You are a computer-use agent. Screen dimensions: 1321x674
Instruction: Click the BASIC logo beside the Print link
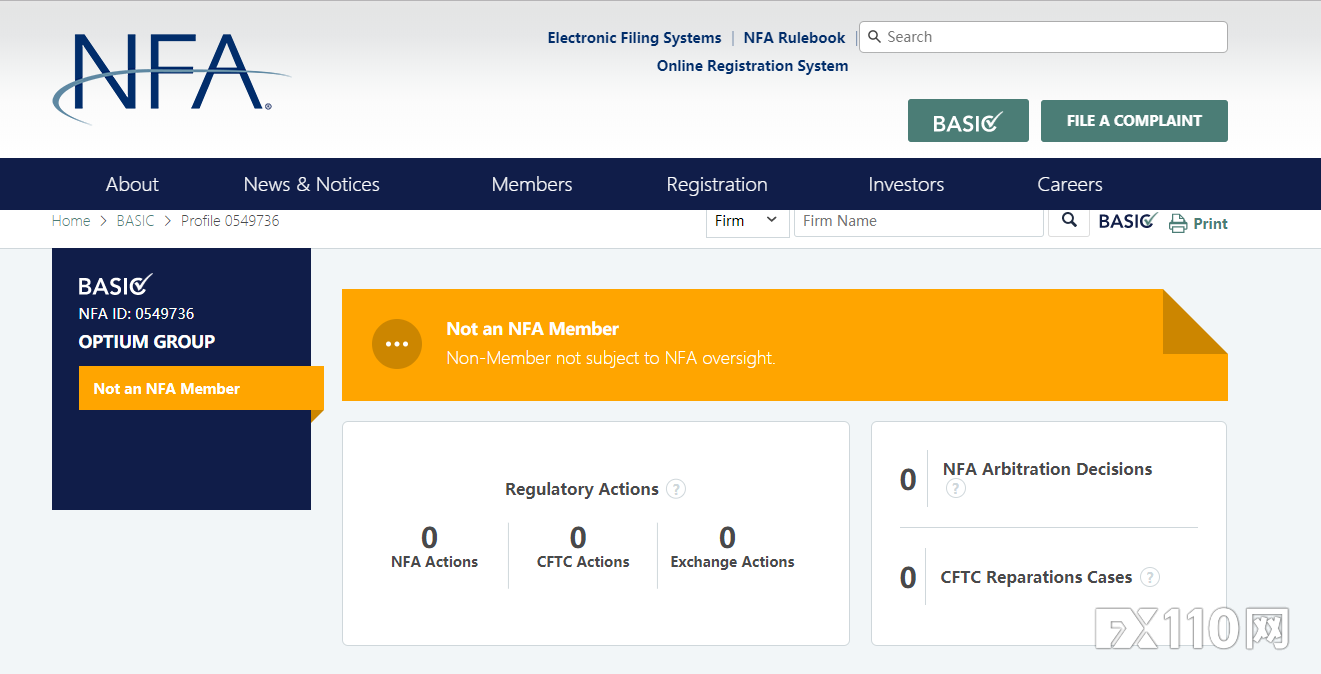1128,221
